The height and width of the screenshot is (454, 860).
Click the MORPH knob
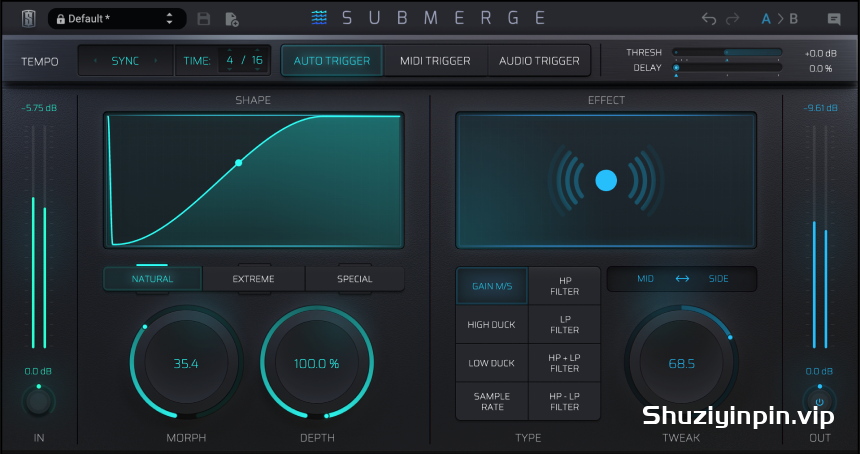point(186,362)
